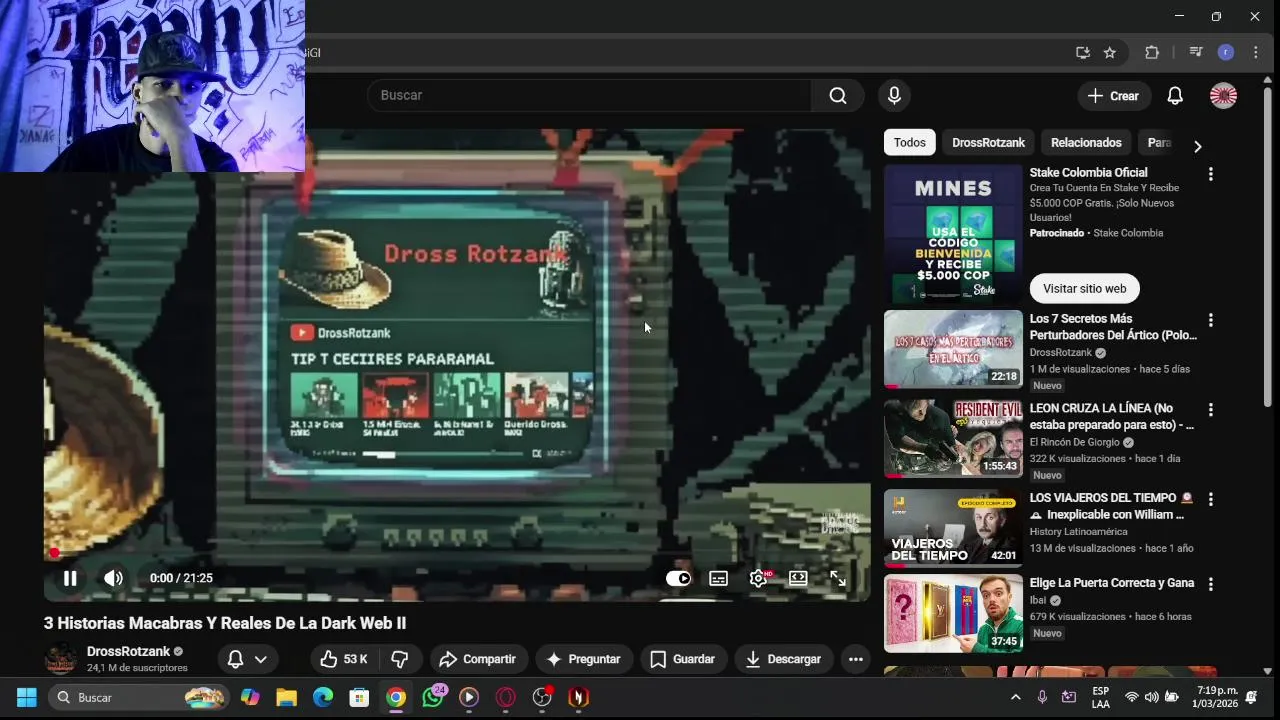Screen dimensions: 1280x720
Task: Open options for Elige La Puerta video
Action: [1210, 584]
